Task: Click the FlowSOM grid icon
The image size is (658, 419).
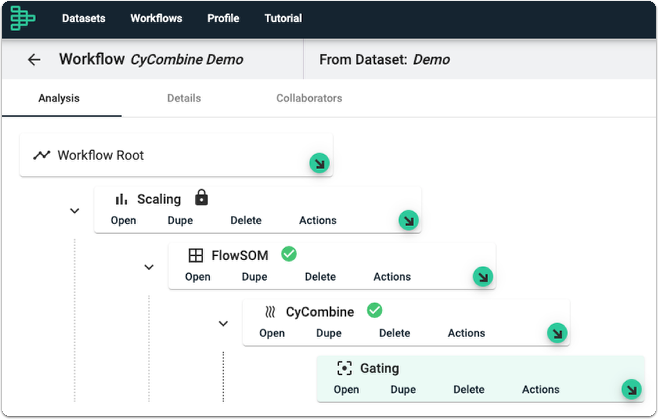Action: pyautogui.click(x=196, y=255)
